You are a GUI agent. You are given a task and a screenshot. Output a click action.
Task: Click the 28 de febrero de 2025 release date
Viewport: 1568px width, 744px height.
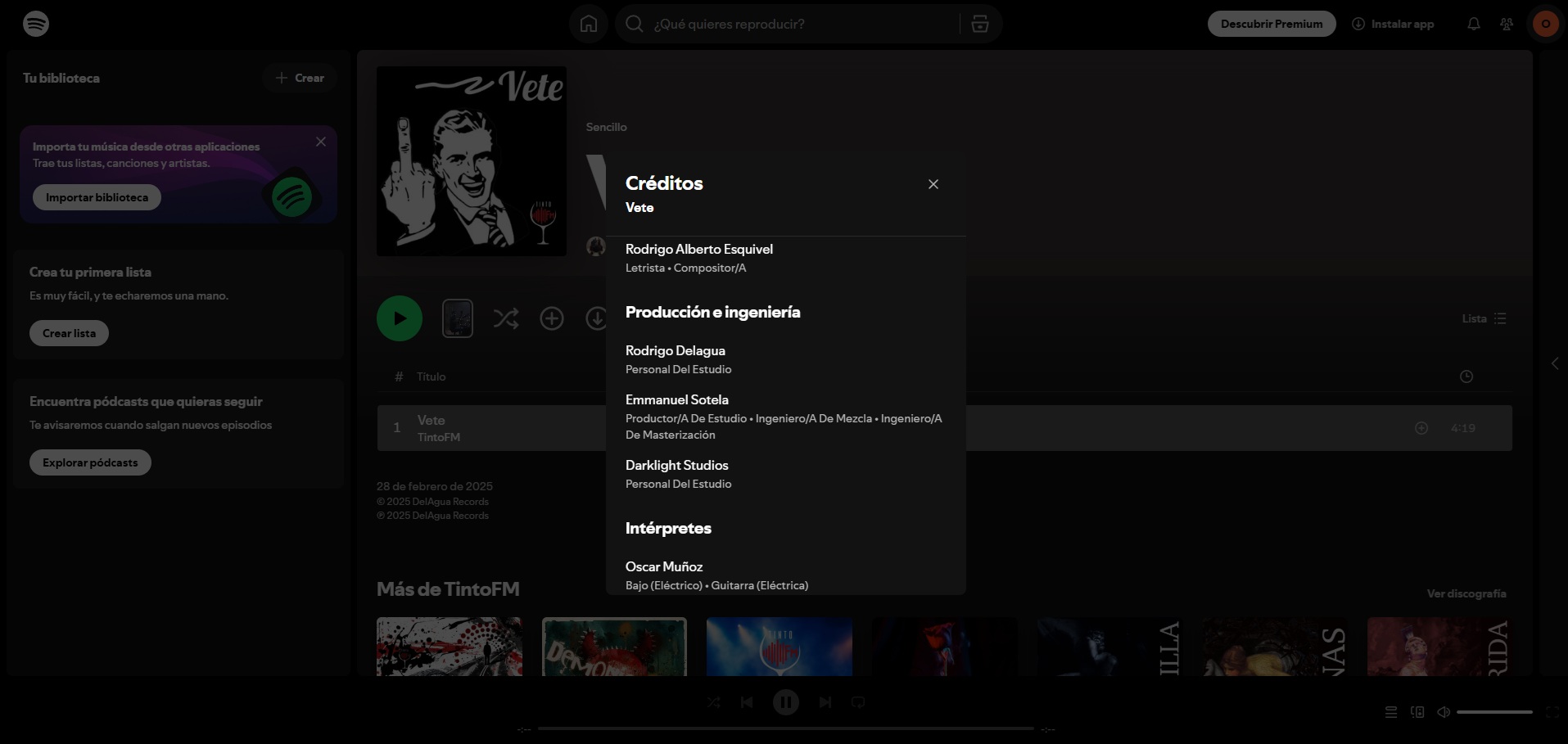pyautogui.click(x=435, y=486)
